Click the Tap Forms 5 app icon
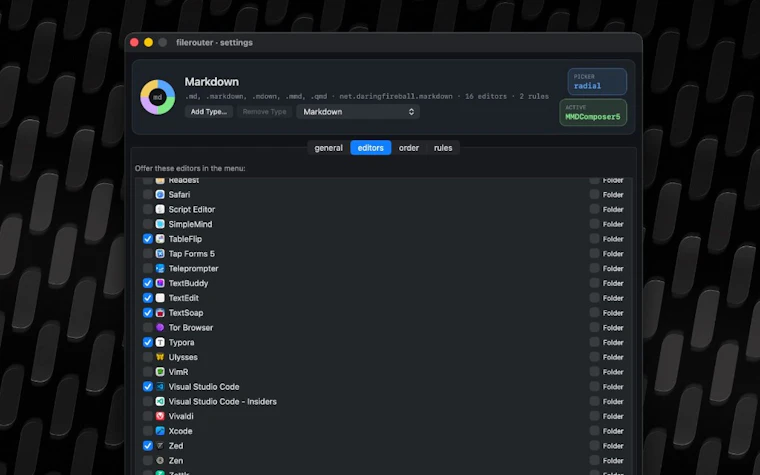The width and height of the screenshot is (760, 475). (x=160, y=253)
